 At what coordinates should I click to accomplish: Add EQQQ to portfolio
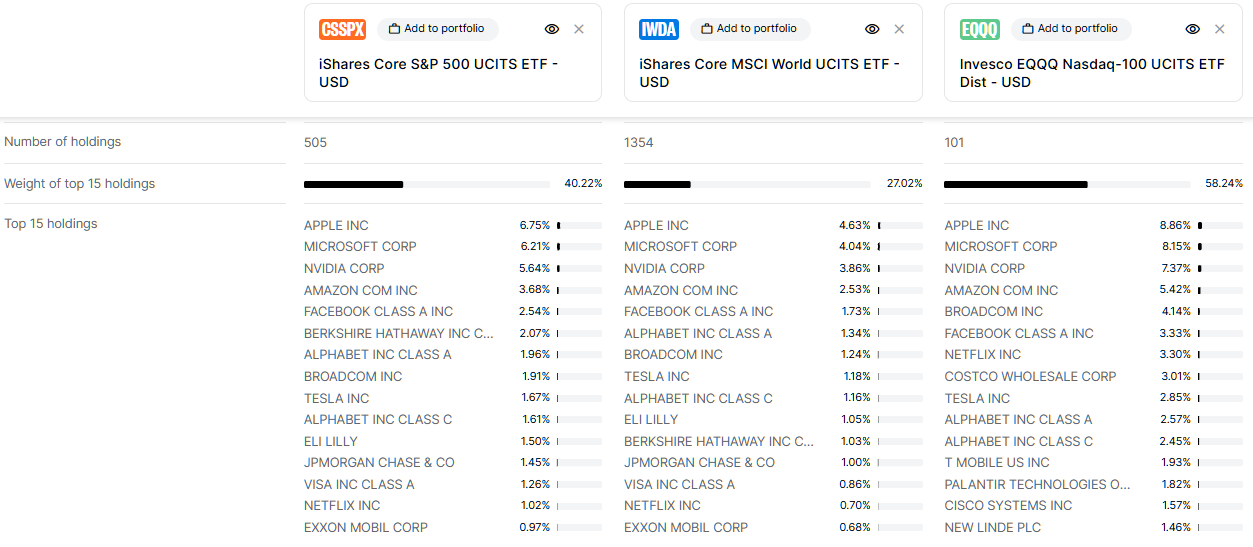[x=1070, y=29]
